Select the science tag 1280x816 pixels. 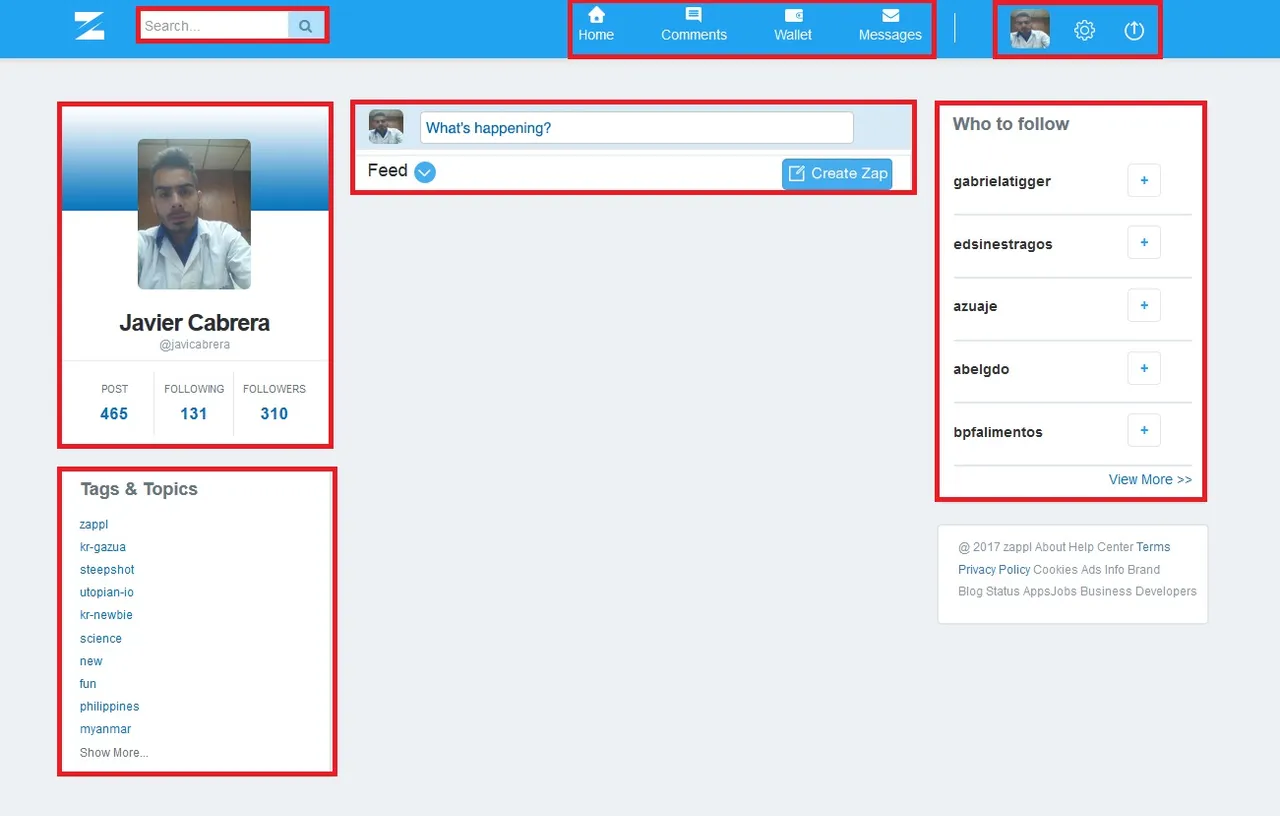tap(101, 639)
